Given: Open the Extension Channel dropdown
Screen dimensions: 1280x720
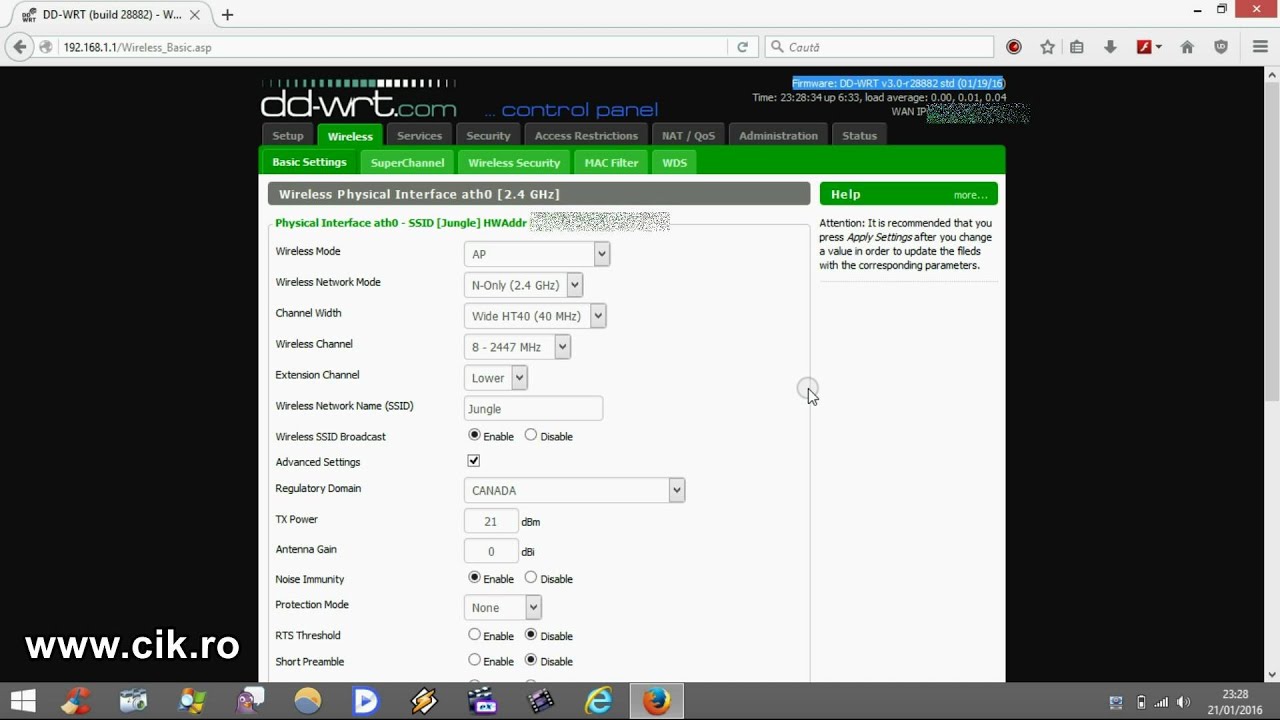Looking at the screenshot, I should click(496, 378).
